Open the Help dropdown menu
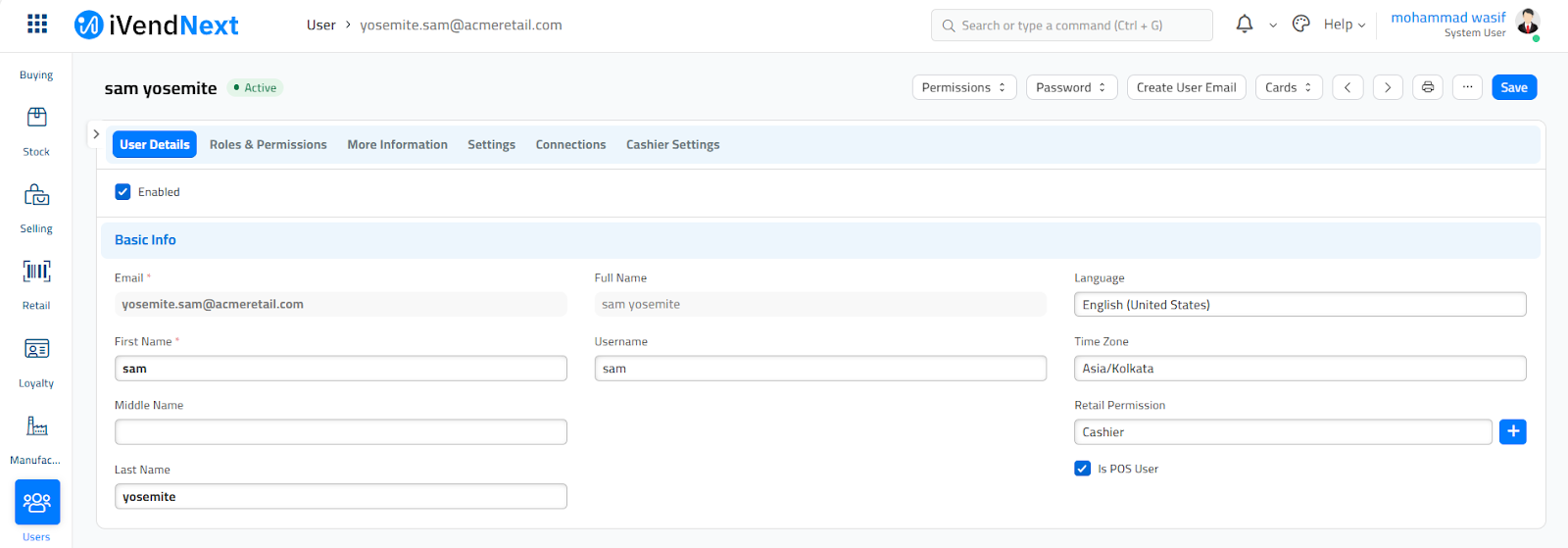Viewport: 1568px width, 548px height. 1344,25
